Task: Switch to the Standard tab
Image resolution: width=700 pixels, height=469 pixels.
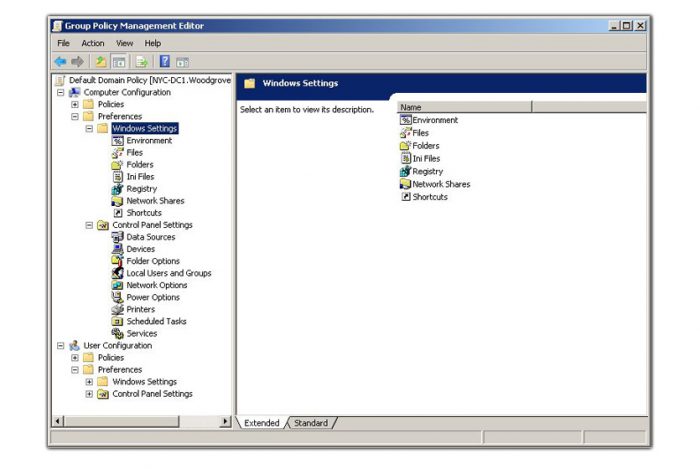Action: (311, 423)
